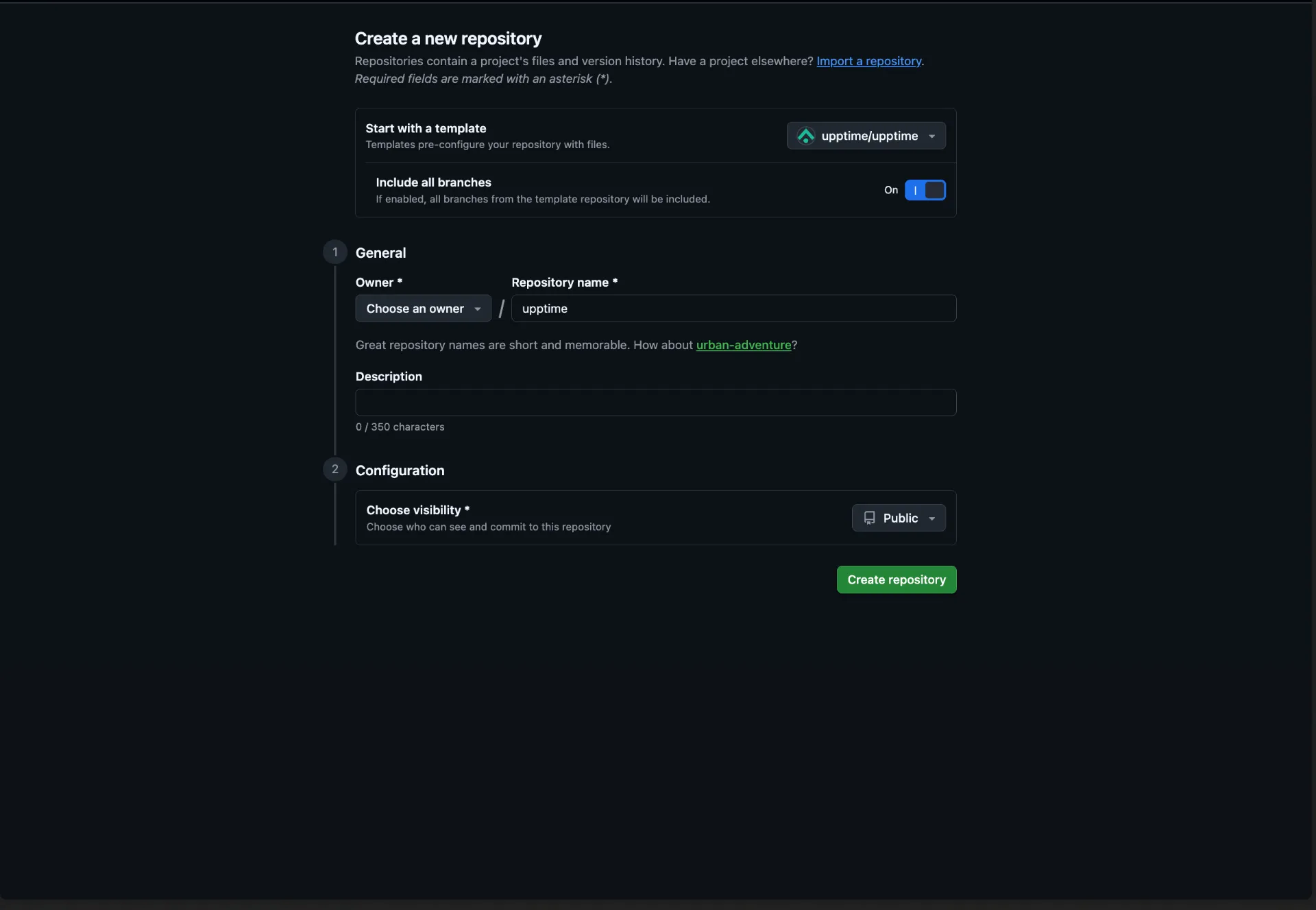The height and width of the screenshot is (910, 1316).
Task: Click the upptime template avatar icon
Action: [x=806, y=136]
